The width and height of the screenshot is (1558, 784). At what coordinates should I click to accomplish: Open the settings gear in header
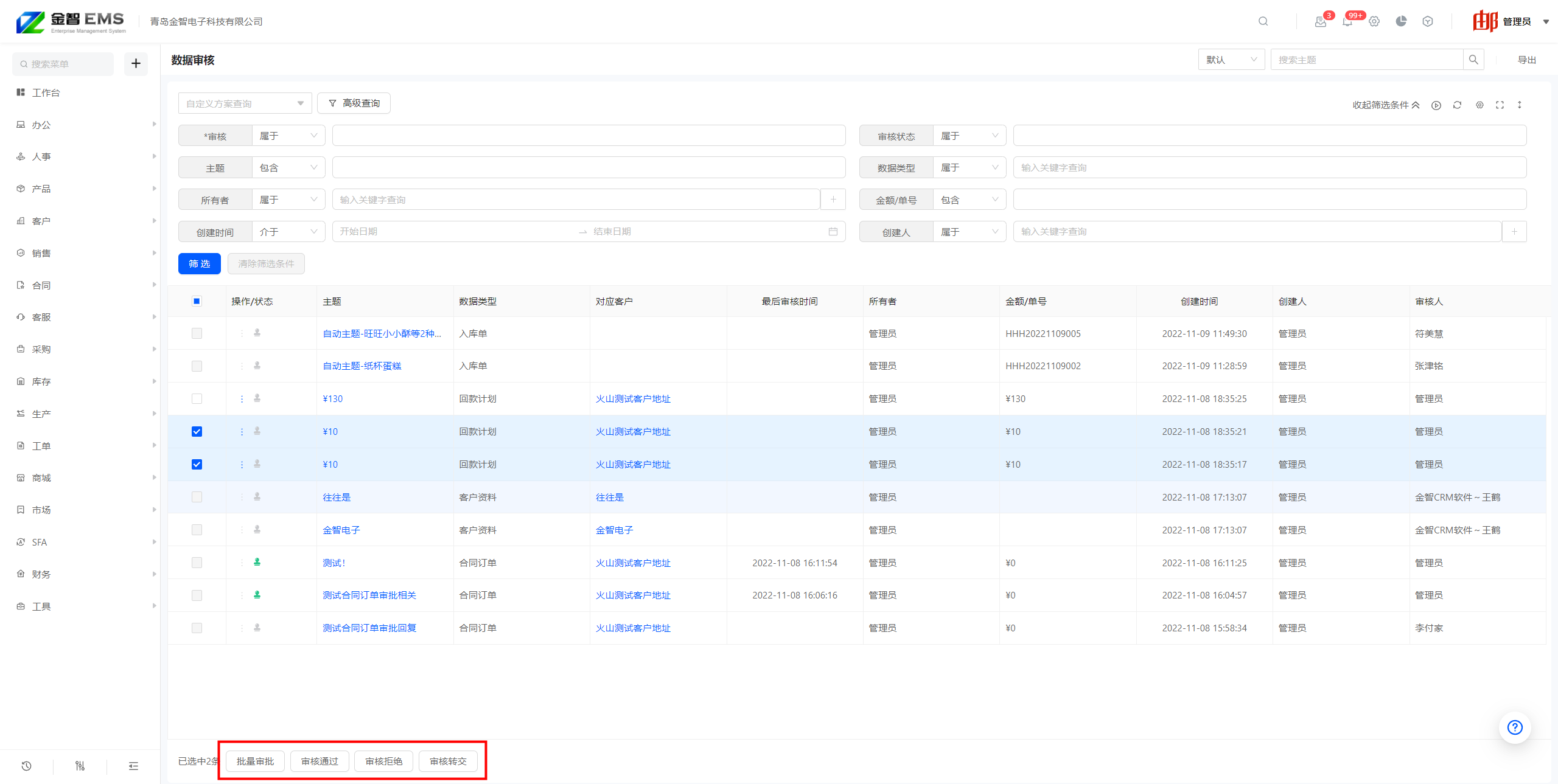pyautogui.click(x=1374, y=22)
